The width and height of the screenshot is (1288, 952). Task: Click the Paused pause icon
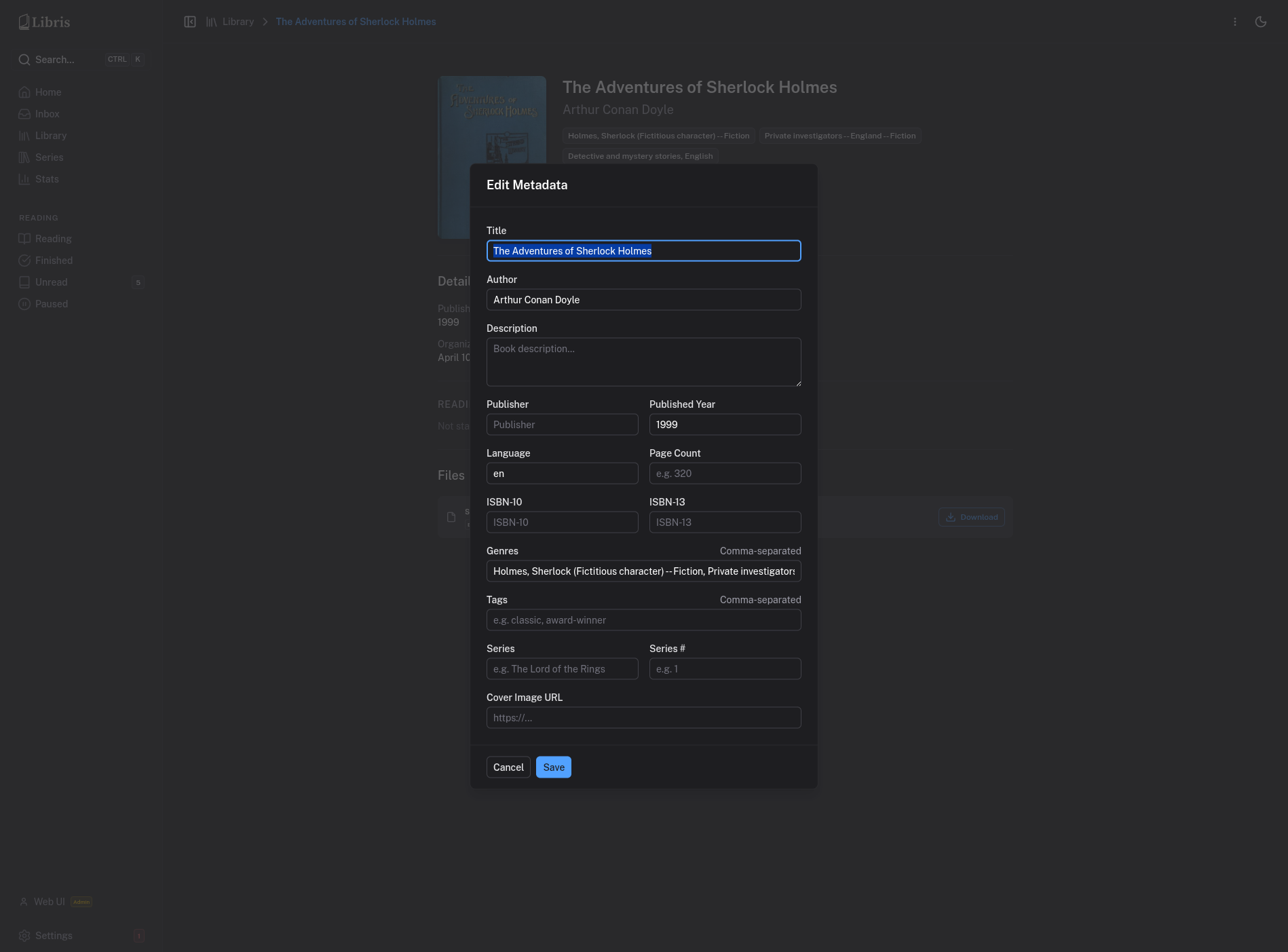click(24, 304)
